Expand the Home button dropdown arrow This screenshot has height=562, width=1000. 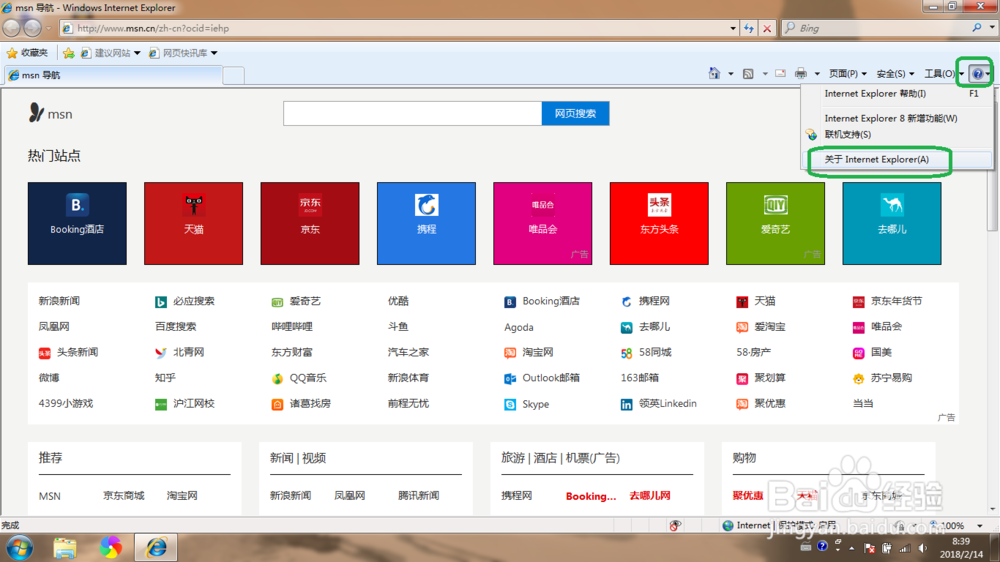click(x=730, y=74)
